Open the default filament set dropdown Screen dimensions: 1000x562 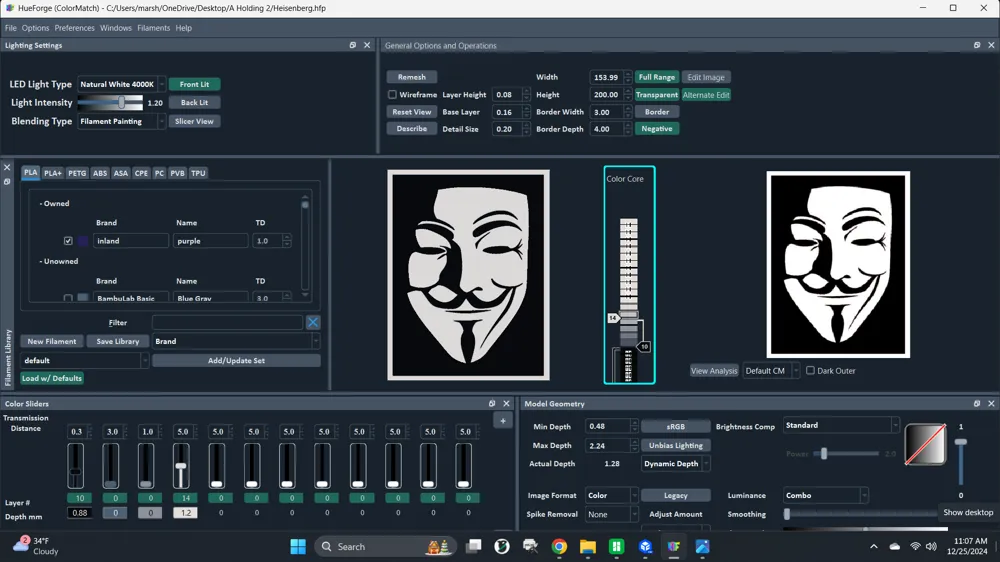tap(85, 360)
